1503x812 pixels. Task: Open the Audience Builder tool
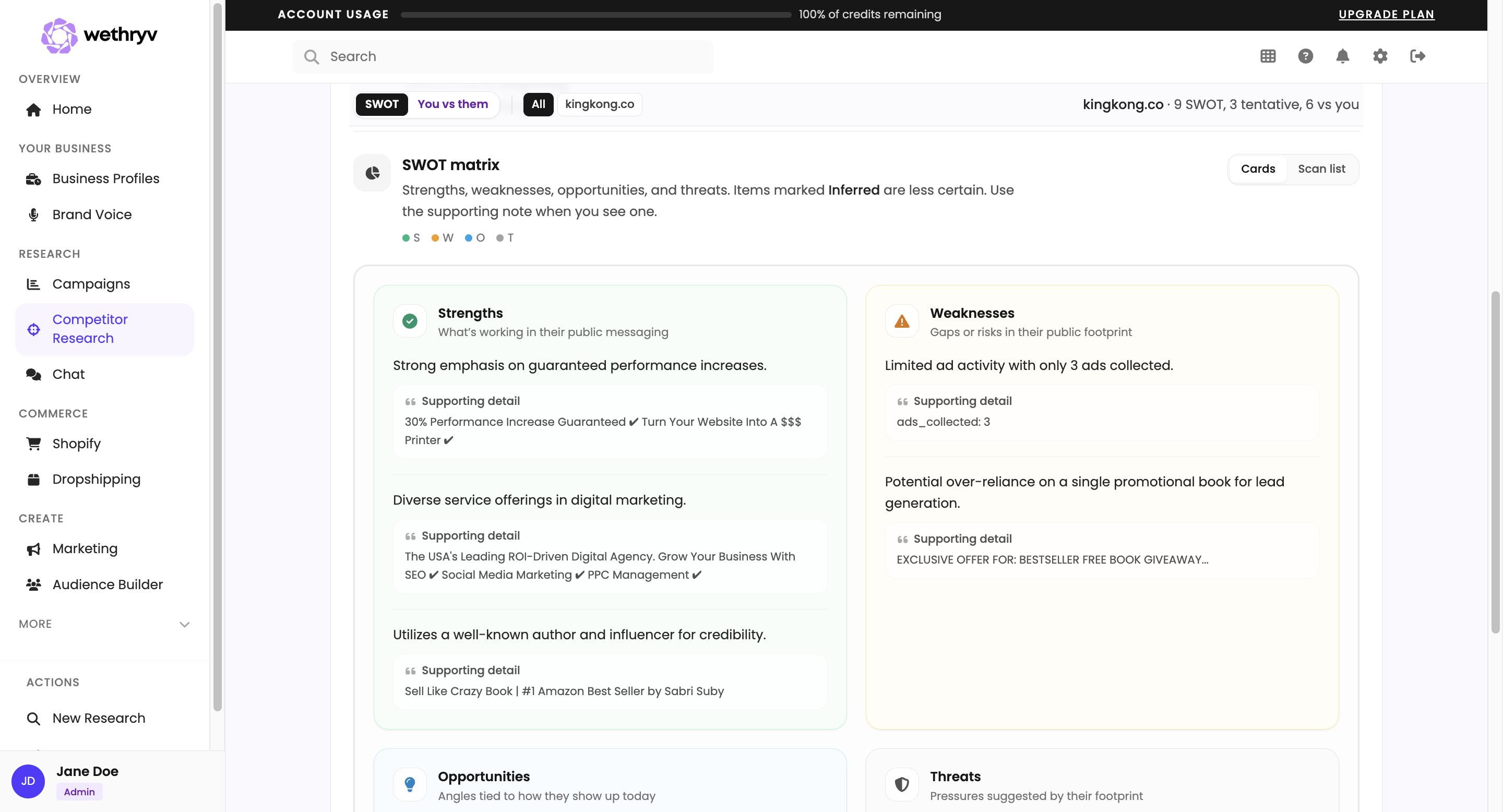108,584
